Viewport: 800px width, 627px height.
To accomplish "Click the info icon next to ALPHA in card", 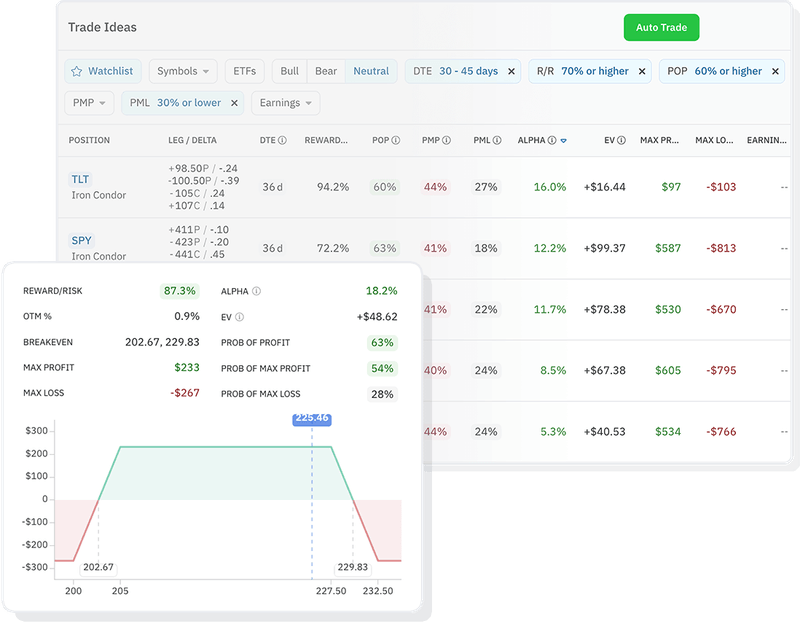I will (256, 289).
